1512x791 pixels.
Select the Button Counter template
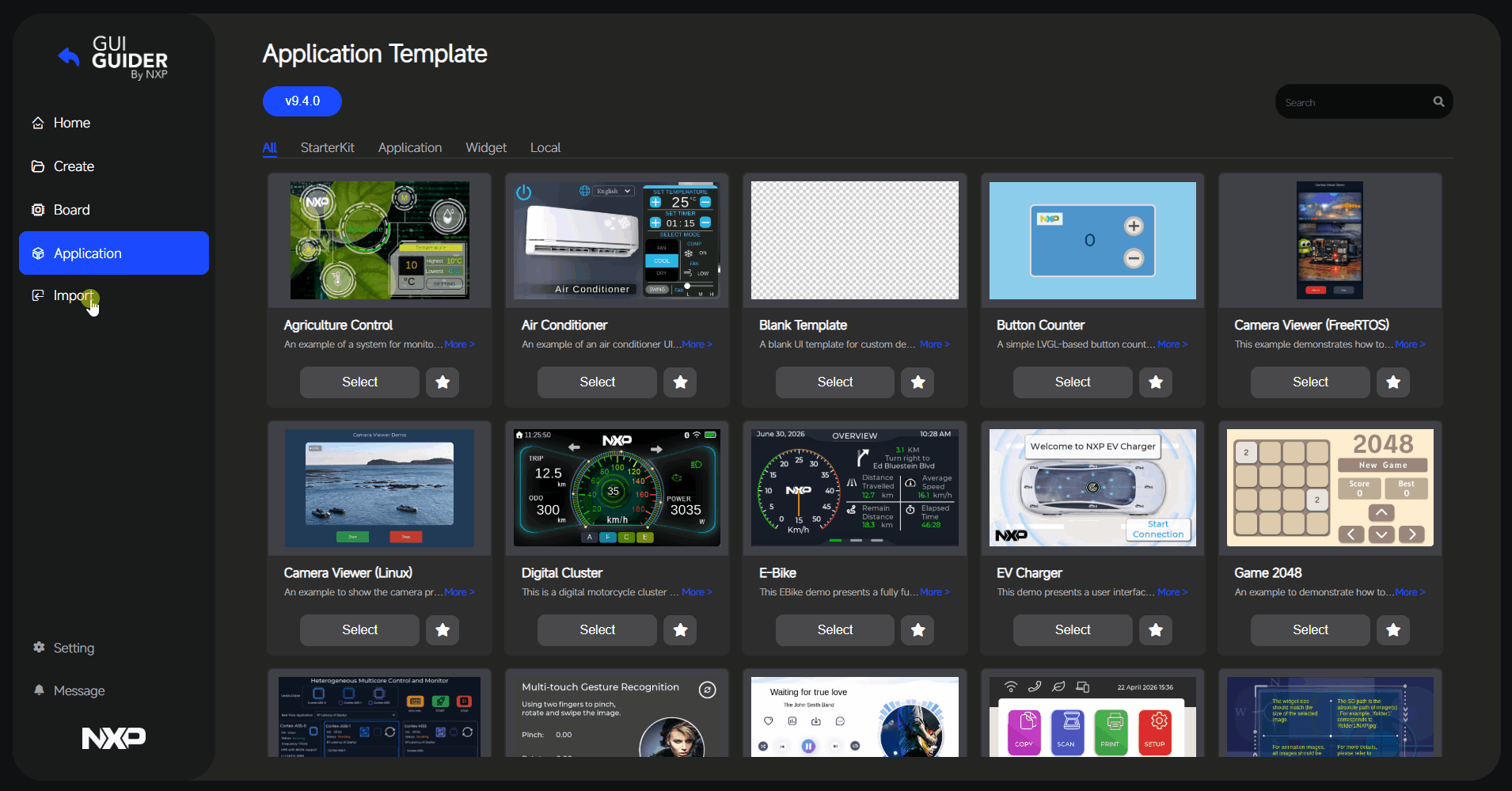coord(1073,382)
